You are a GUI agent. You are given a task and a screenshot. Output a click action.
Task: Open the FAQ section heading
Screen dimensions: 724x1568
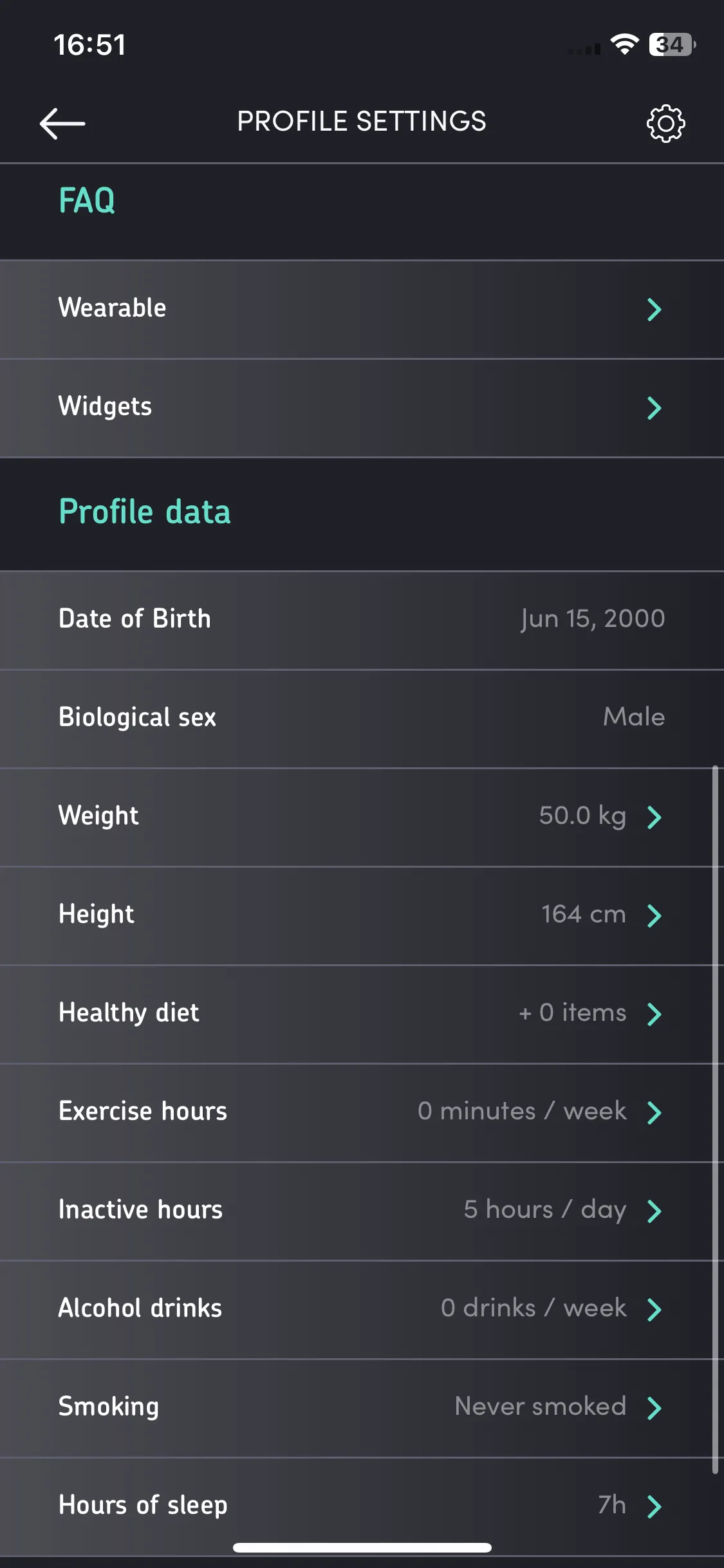pyautogui.click(x=87, y=200)
